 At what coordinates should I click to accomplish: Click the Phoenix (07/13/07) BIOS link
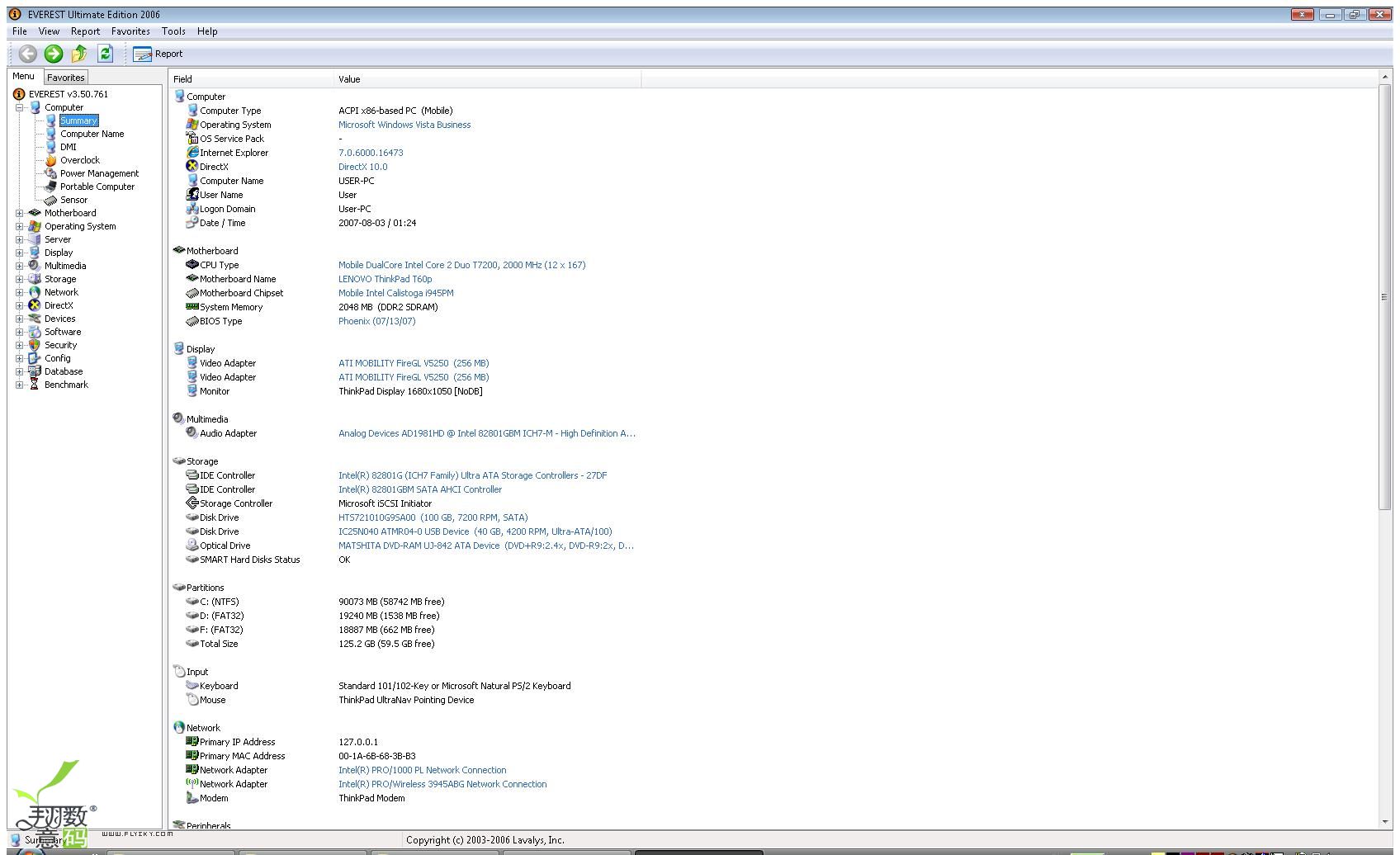[x=376, y=321]
